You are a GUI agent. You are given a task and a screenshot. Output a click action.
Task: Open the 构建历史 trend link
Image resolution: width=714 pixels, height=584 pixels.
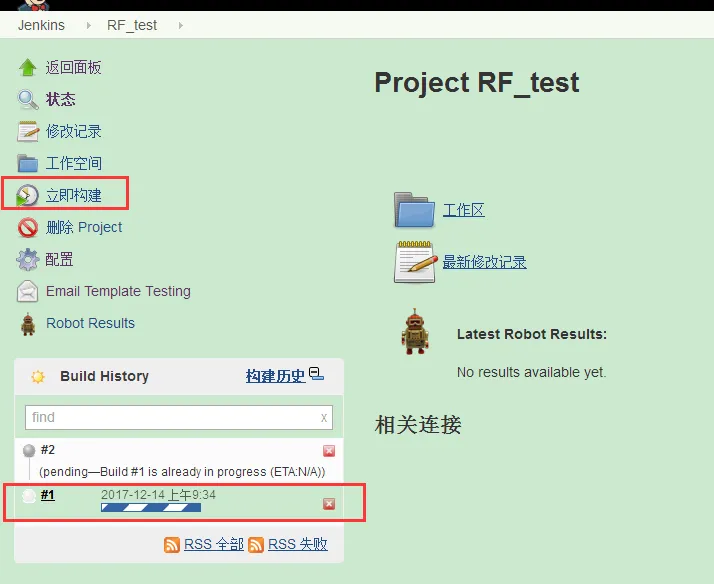tap(275, 376)
